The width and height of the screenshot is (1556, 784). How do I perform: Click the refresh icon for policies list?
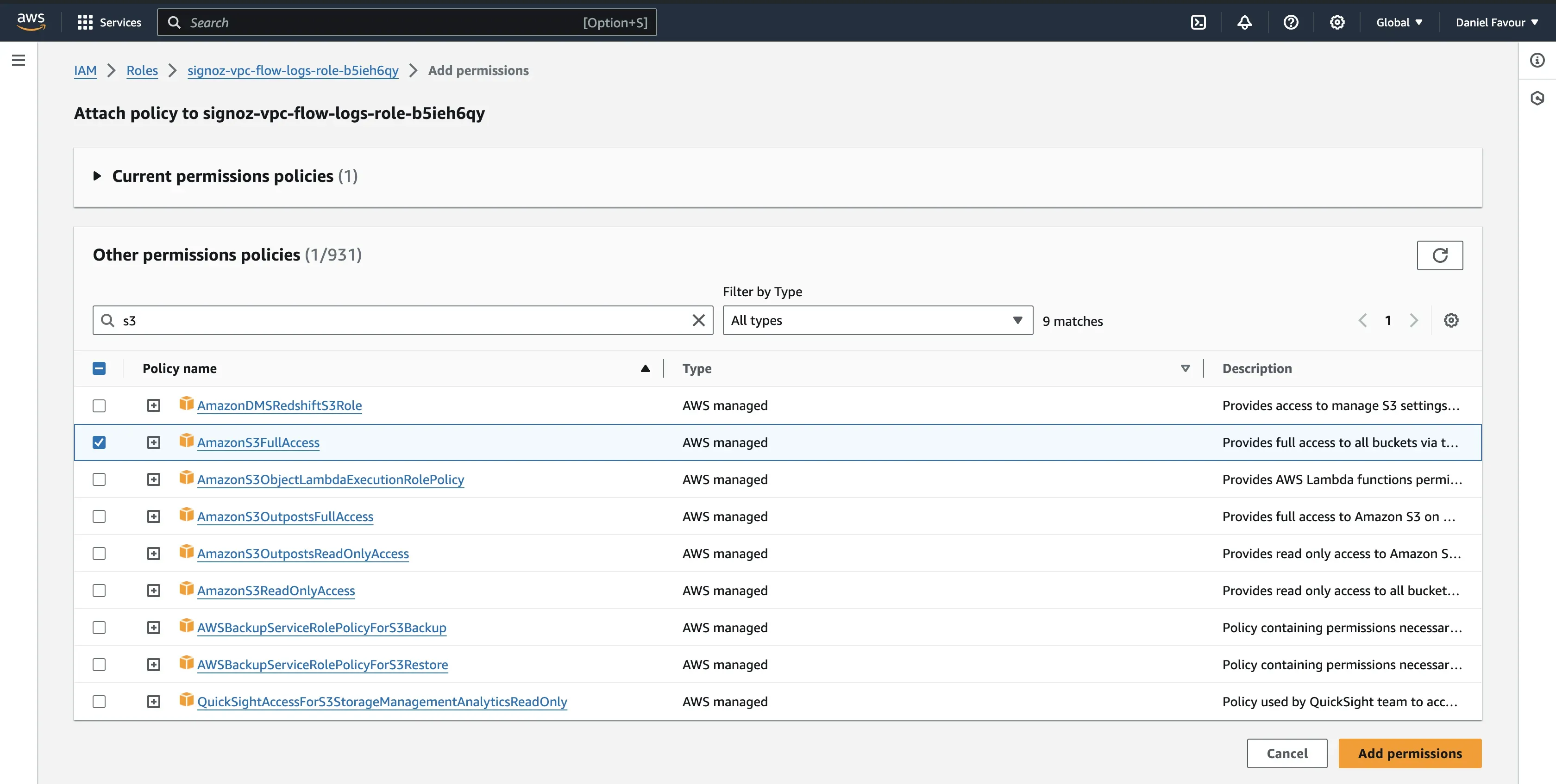click(x=1440, y=255)
